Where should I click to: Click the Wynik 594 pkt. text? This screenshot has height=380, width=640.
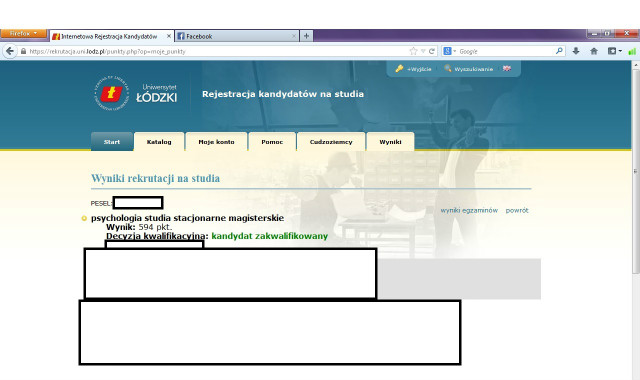point(139,227)
